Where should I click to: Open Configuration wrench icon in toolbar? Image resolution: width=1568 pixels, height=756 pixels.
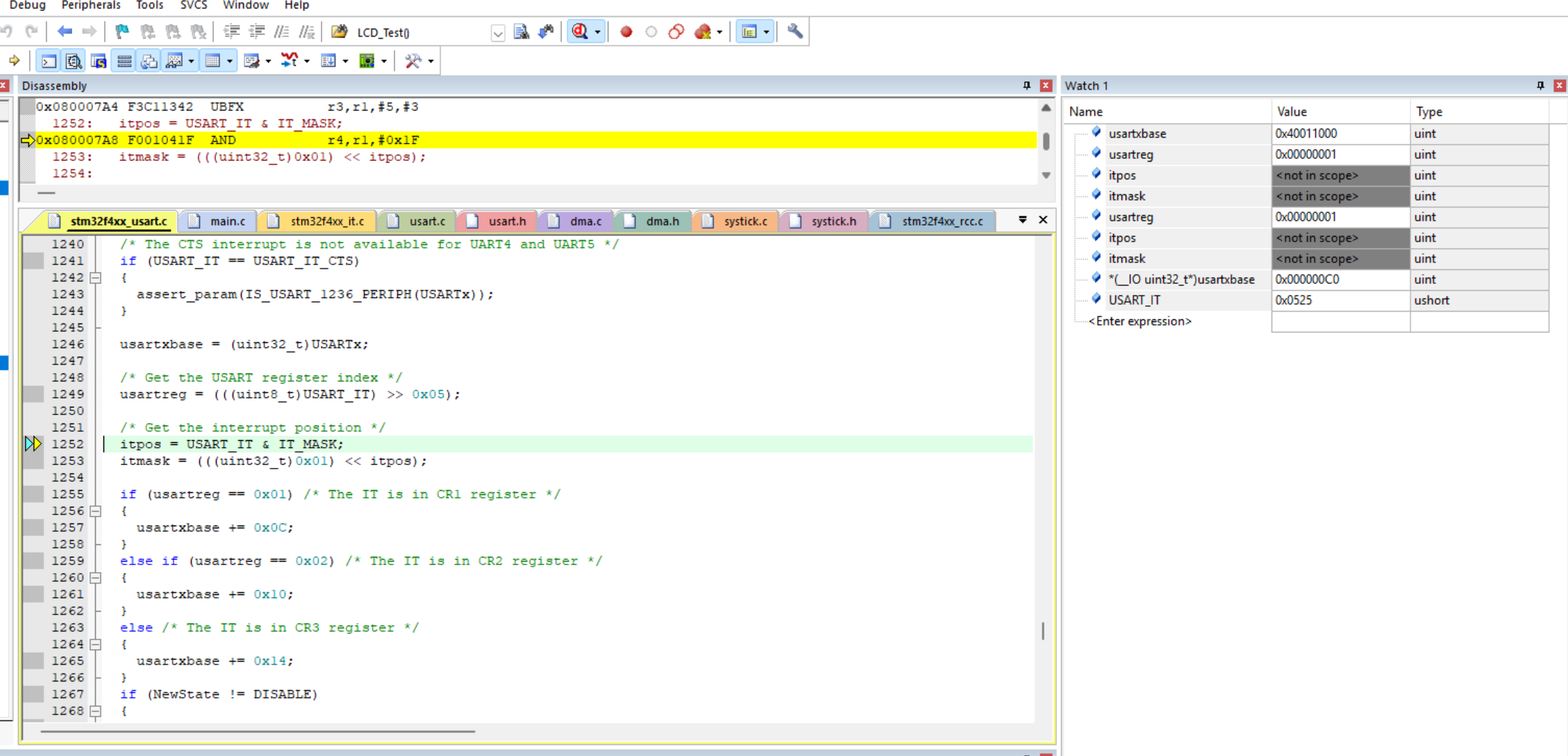tap(795, 32)
